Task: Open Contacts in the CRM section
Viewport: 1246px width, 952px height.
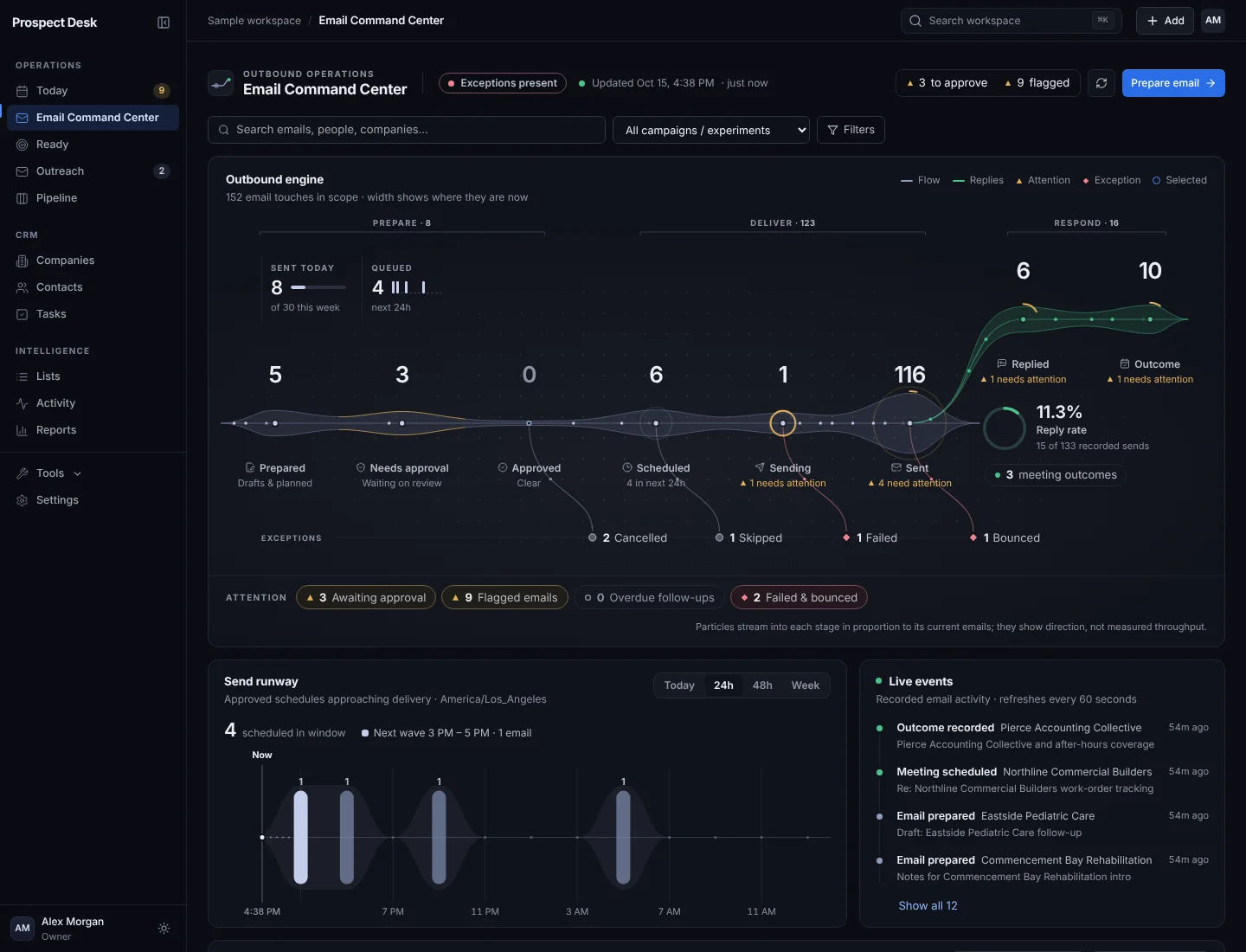Action: [x=93, y=287]
